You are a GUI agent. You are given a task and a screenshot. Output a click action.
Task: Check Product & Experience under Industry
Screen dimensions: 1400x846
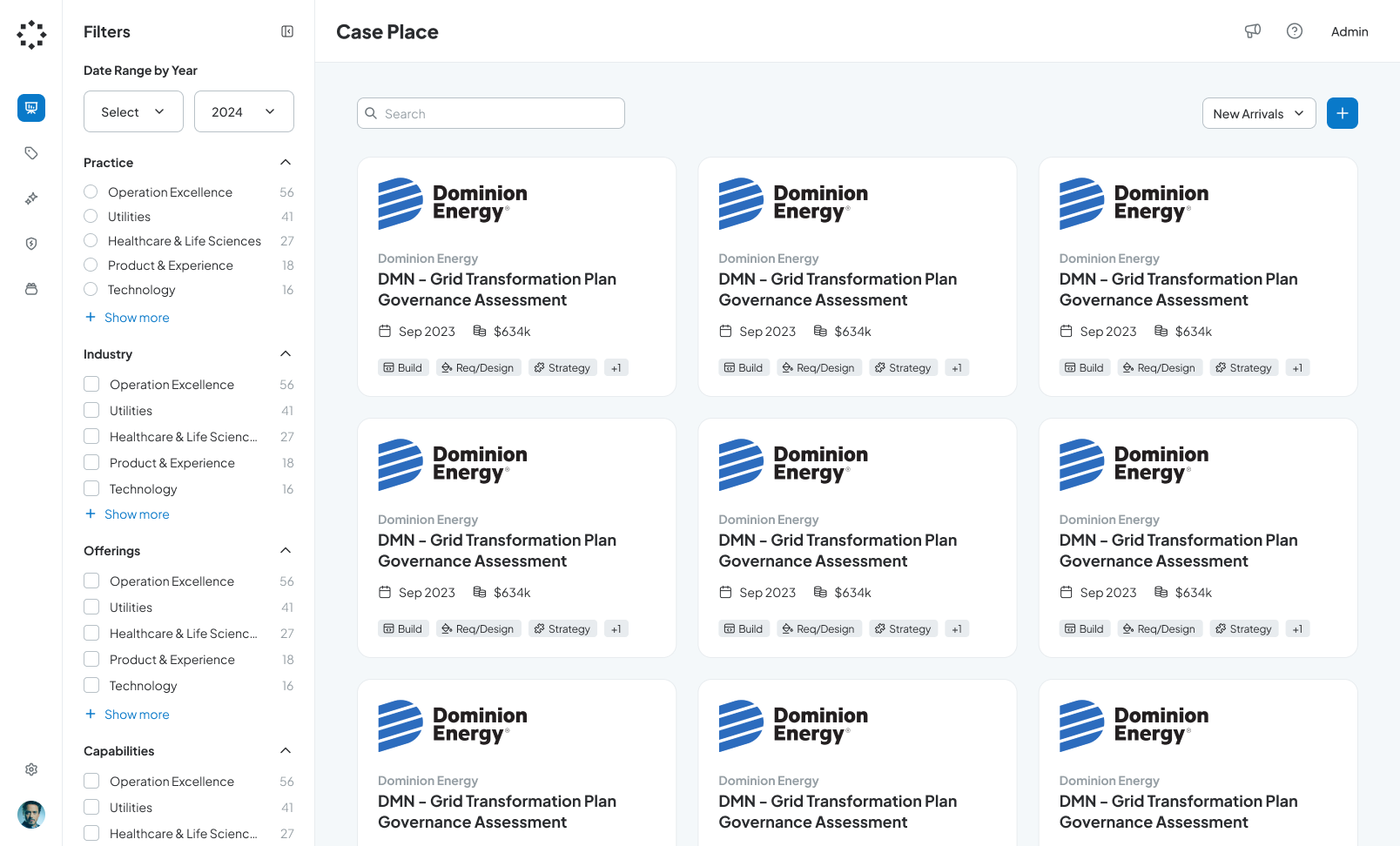pyautogui.click(x=91, y=462)
